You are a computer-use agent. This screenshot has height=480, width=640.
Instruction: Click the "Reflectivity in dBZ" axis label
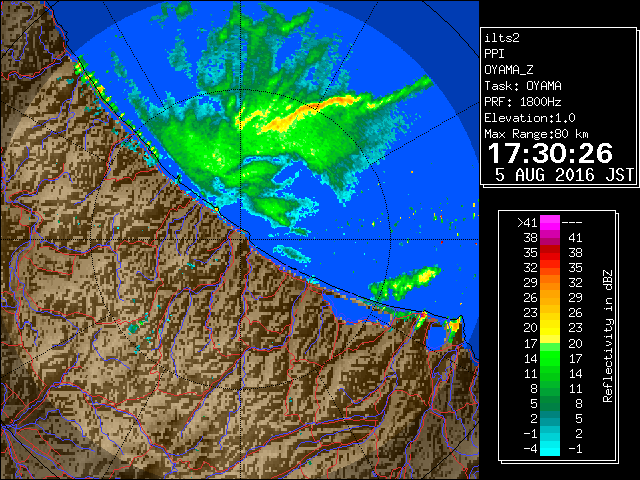608,336
